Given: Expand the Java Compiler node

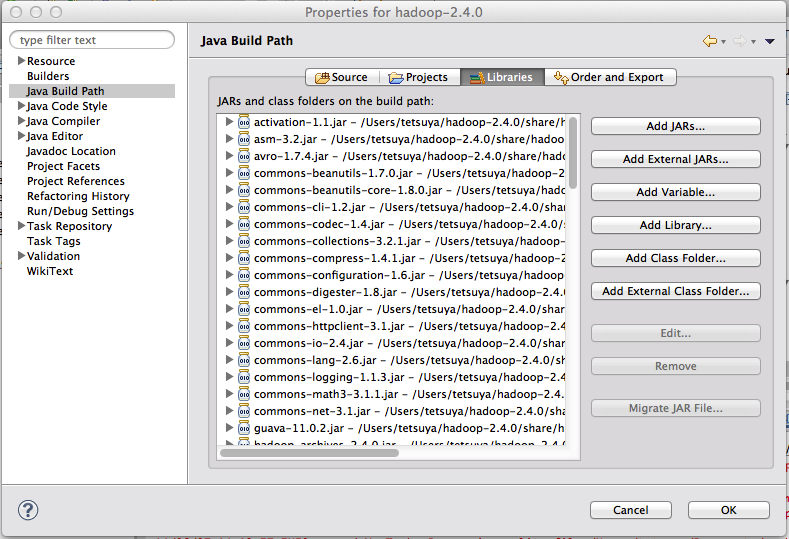Looking at the screenshot, I should (x=21, y=121).
